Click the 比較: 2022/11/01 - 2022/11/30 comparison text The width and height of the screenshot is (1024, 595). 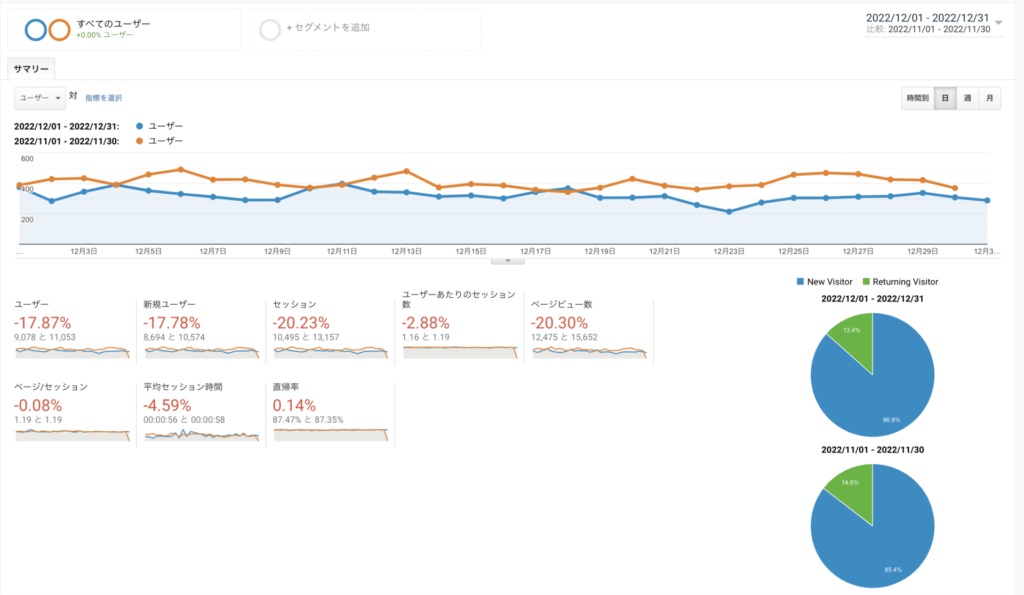click(928, 29)
